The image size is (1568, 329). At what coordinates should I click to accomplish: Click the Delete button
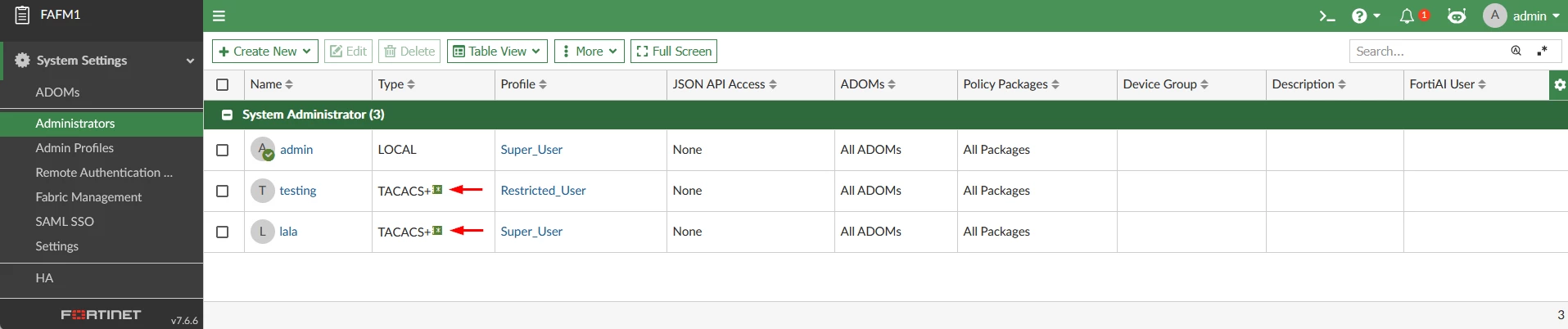pos(409,51)
